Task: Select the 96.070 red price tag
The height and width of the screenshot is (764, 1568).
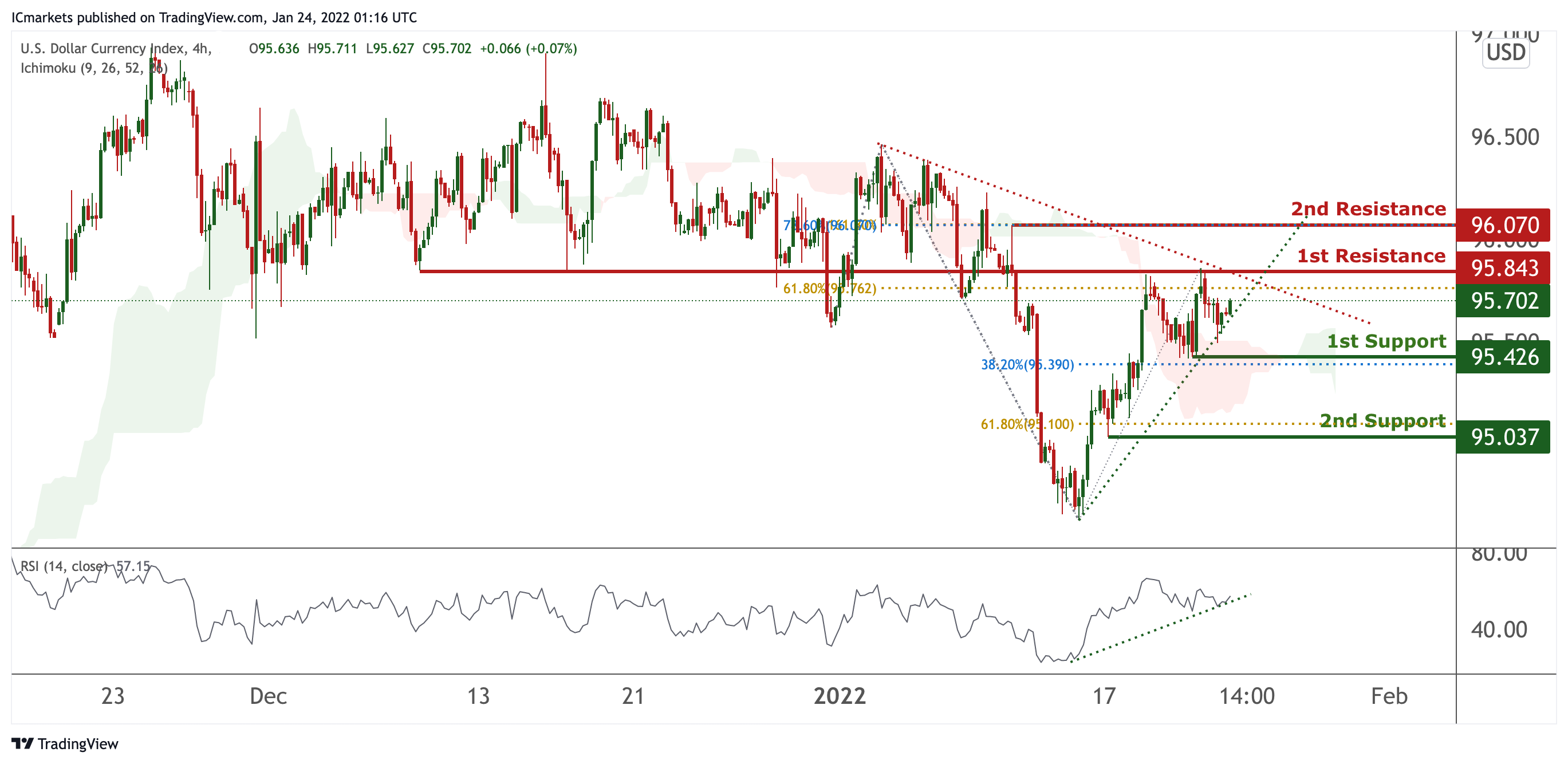Action: (1503, 225)
